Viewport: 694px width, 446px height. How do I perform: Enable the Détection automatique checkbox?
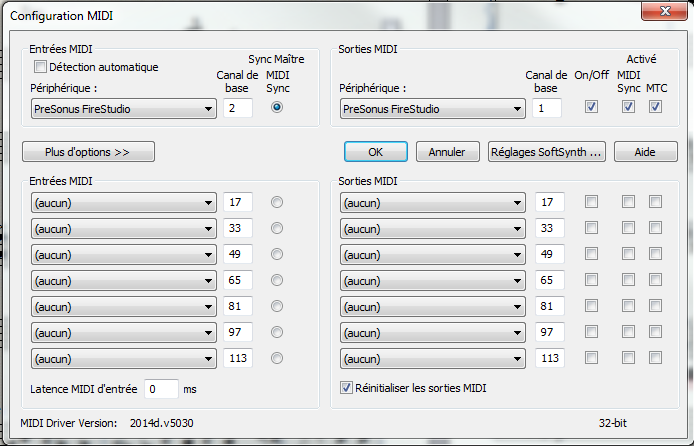pyautogui.click(x=41, y=67)
